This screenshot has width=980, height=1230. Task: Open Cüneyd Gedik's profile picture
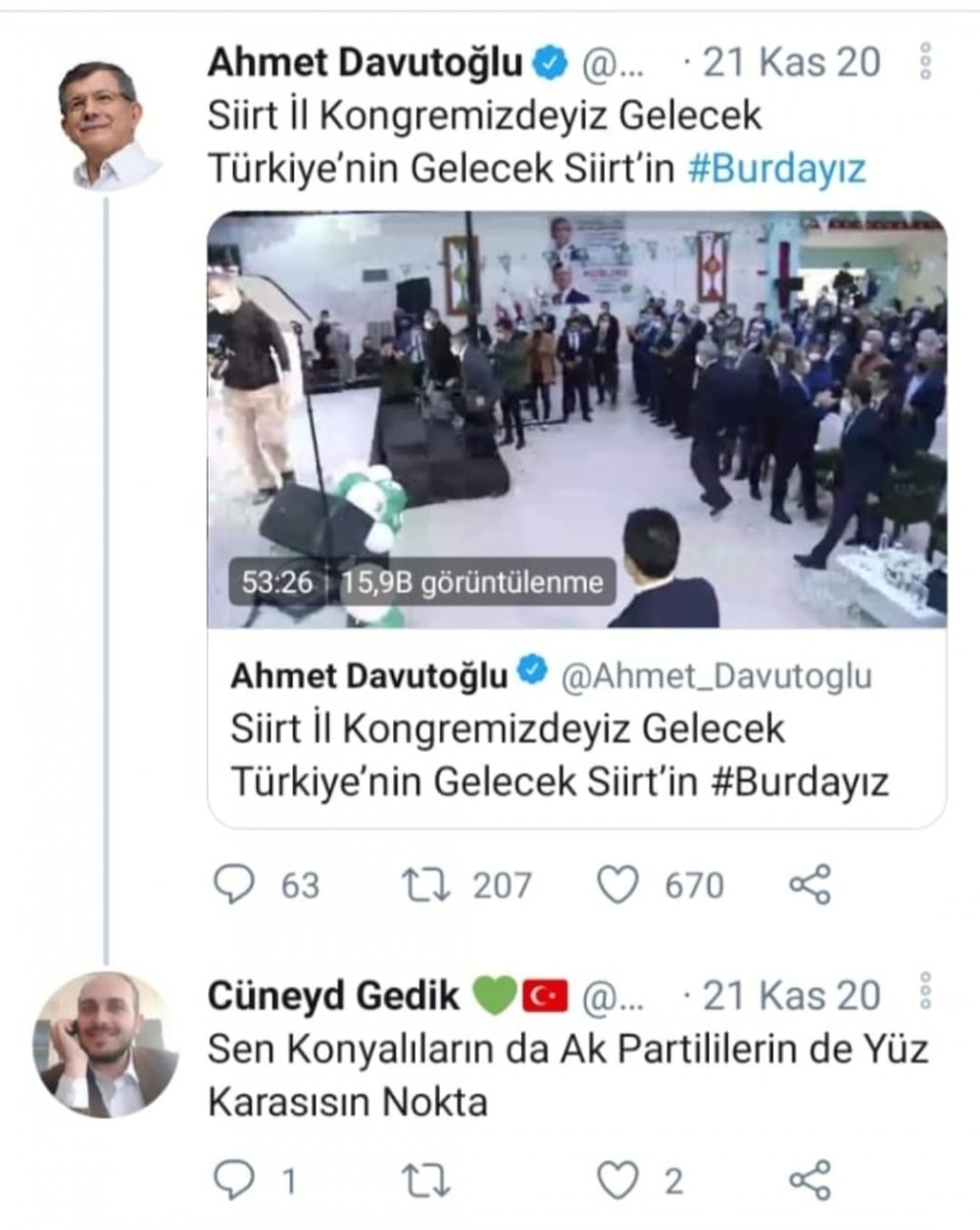tap(106, 1045)
